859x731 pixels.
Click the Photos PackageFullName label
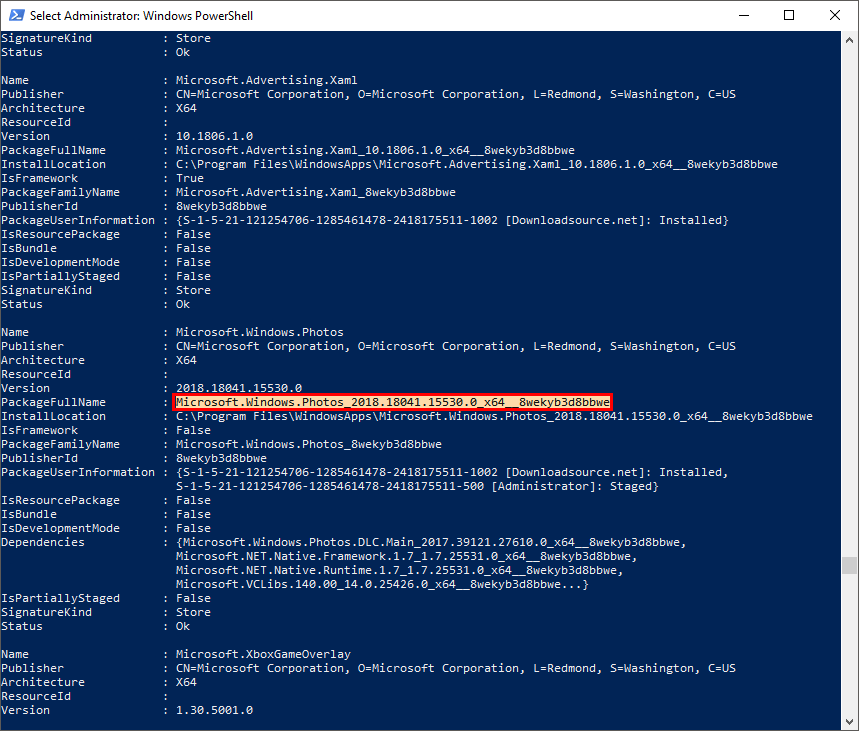[53, 402]
